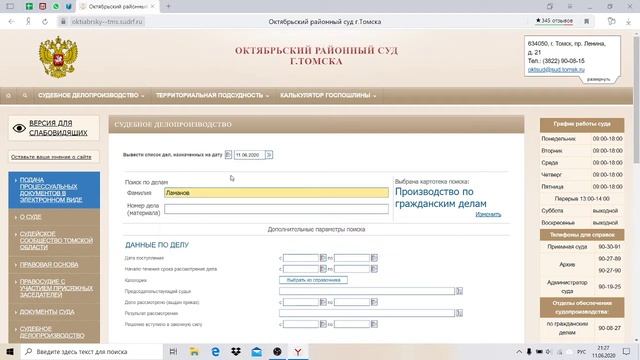
Task: Open calendar for срока рассмотрения start date
Action: (x=323, y=269)
